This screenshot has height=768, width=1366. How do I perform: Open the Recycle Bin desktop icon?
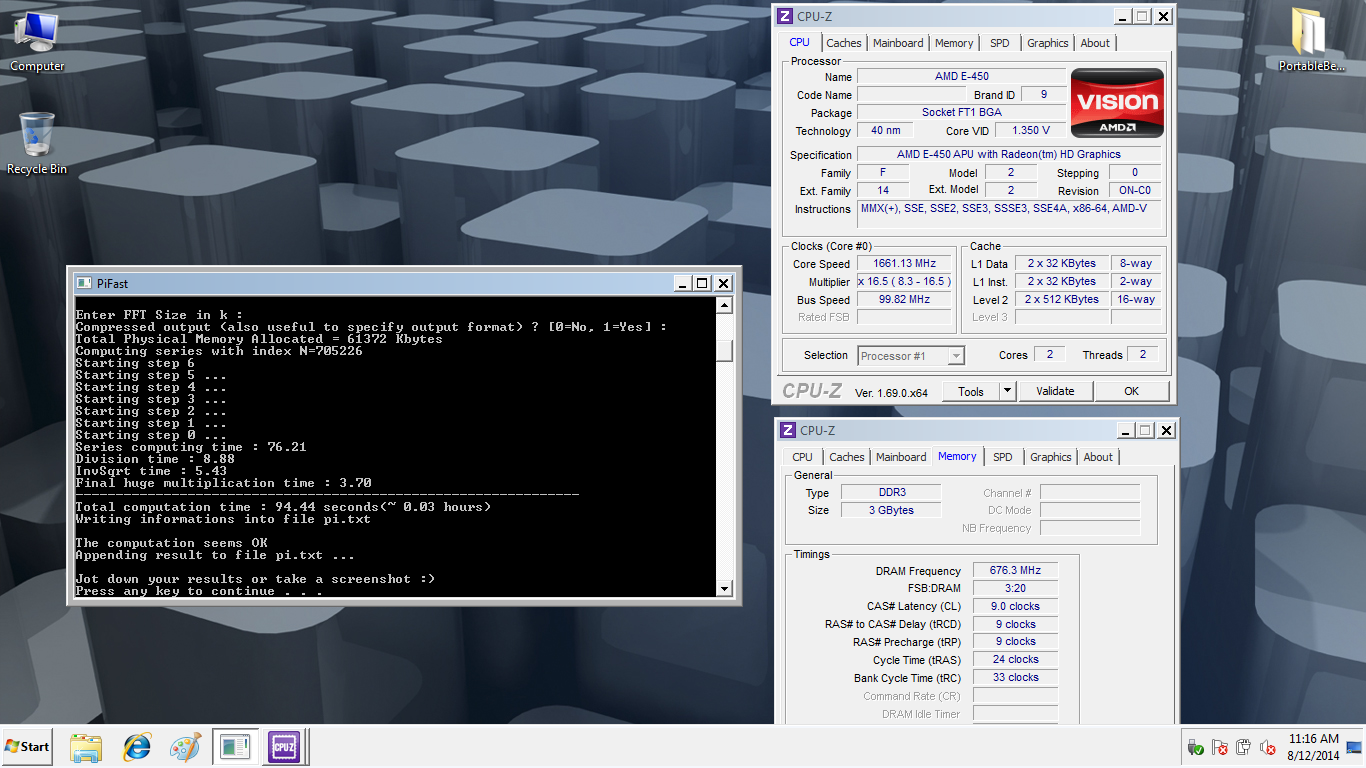37,143
